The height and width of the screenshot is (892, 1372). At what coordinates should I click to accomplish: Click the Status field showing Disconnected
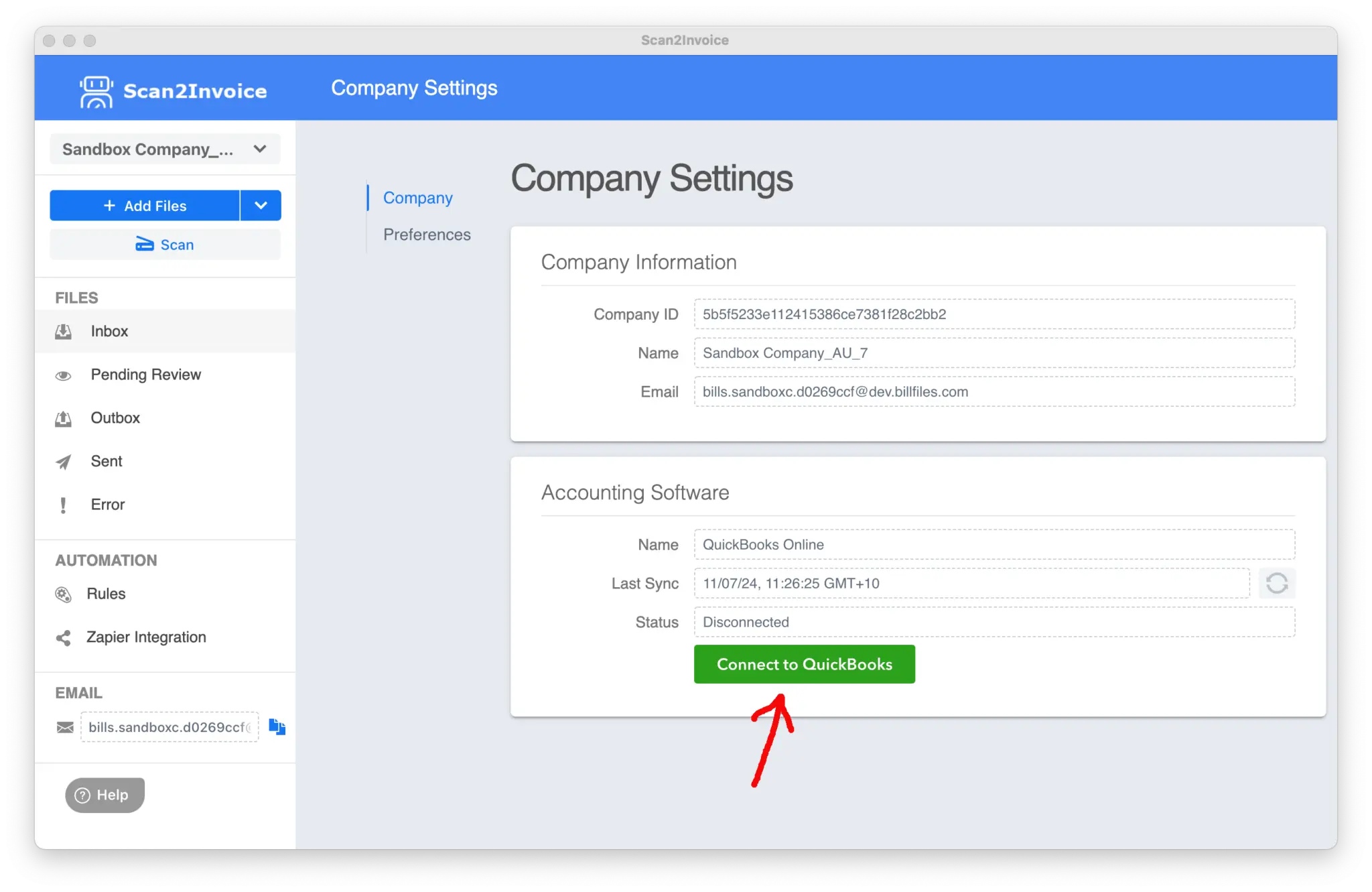click(x=994, y=623)
